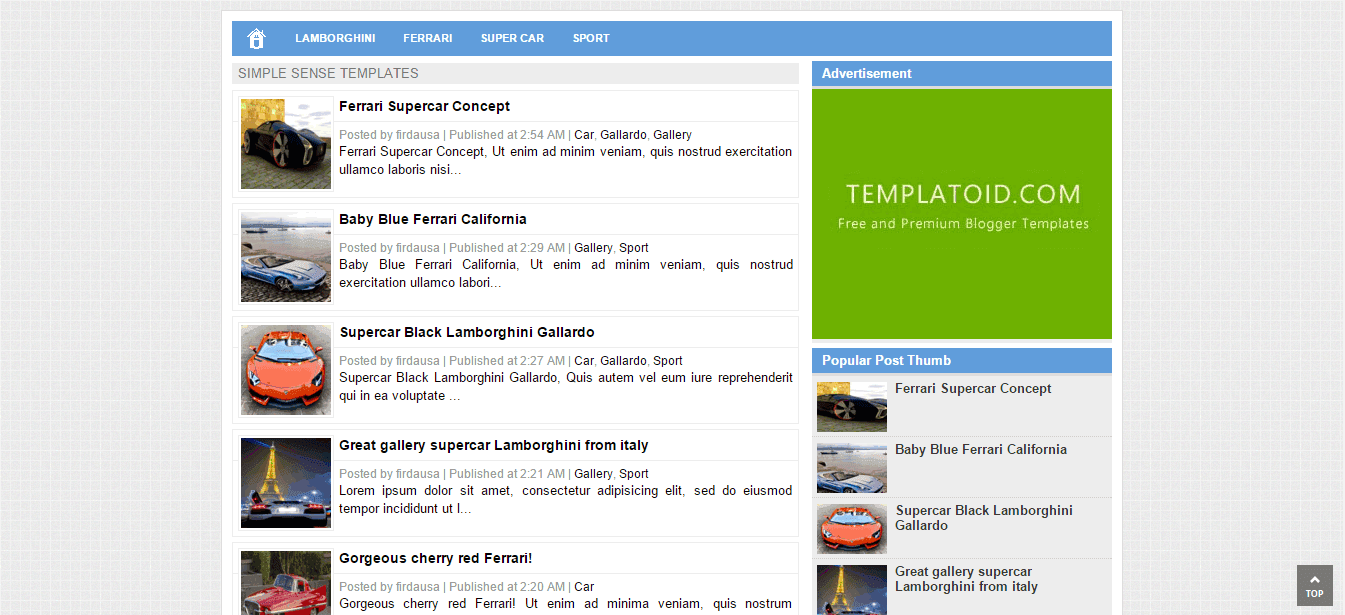Click Sport tag under Supercar Black Lamborghini
The image size is (1345, 615).
pos(668,361)
